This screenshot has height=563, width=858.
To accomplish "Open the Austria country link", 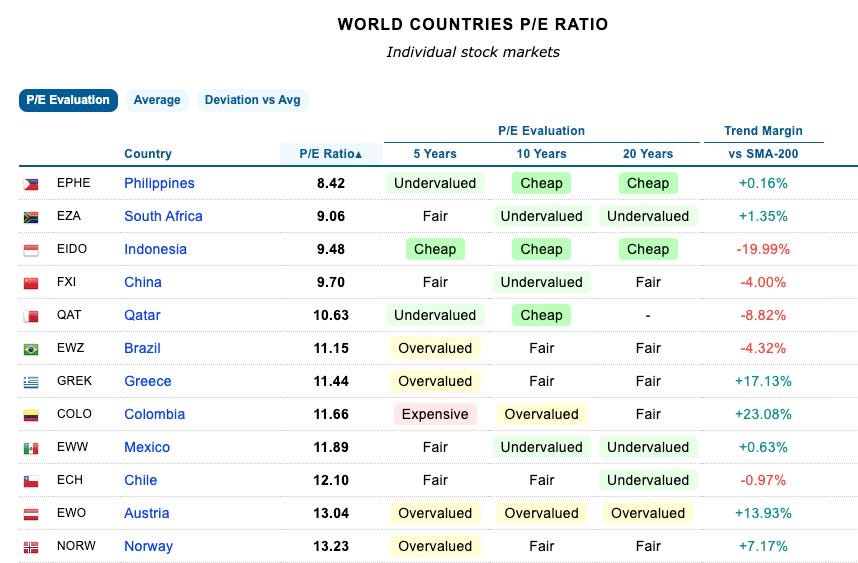I will tap(147, 513).
